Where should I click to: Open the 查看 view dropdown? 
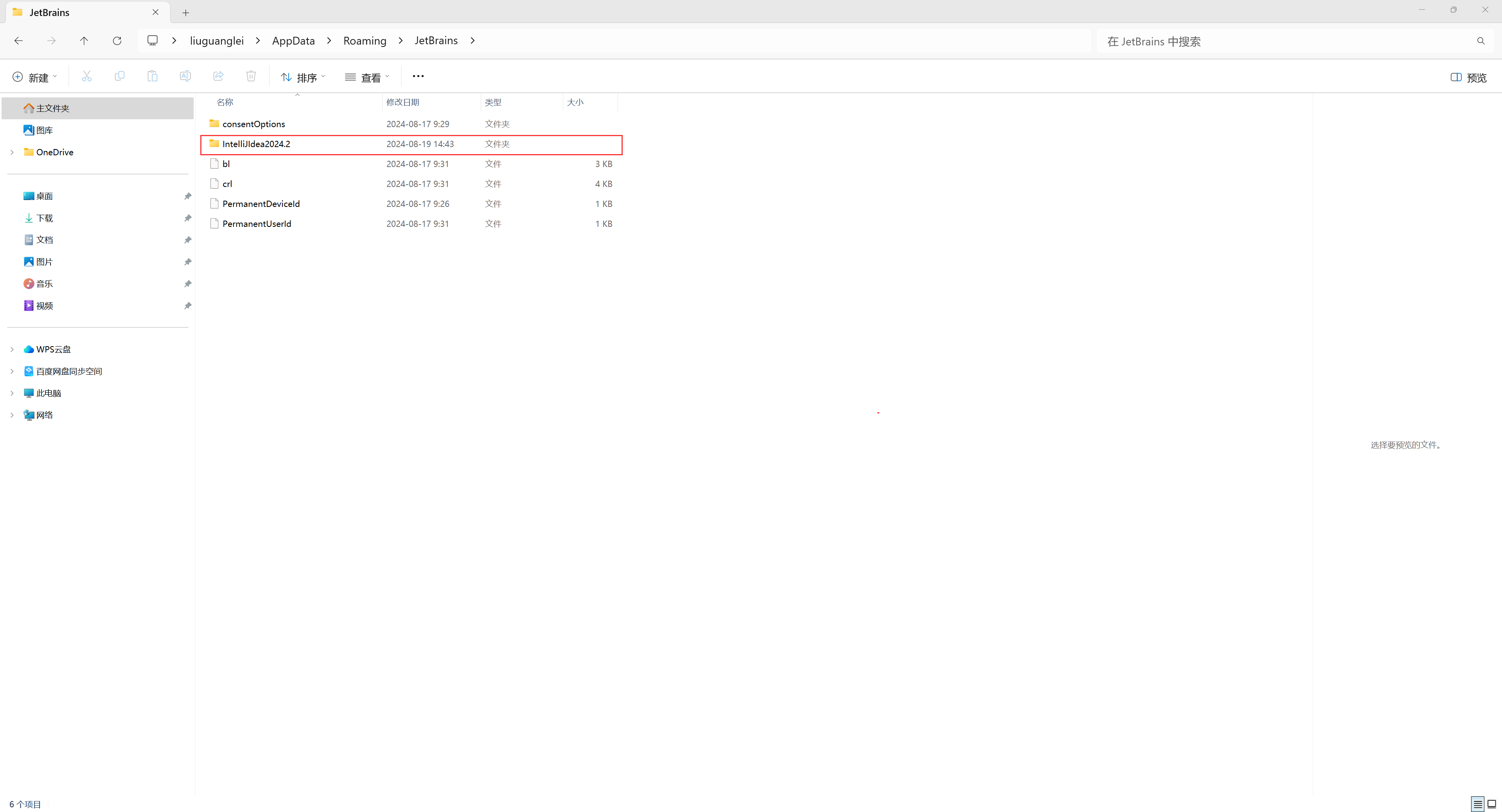click(x=367, y=77)
